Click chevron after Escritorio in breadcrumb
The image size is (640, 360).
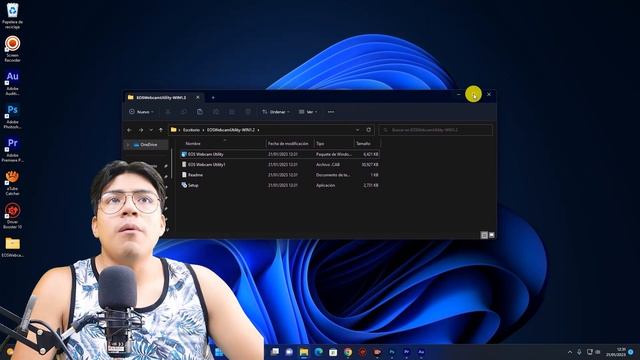tap(203, 130)
